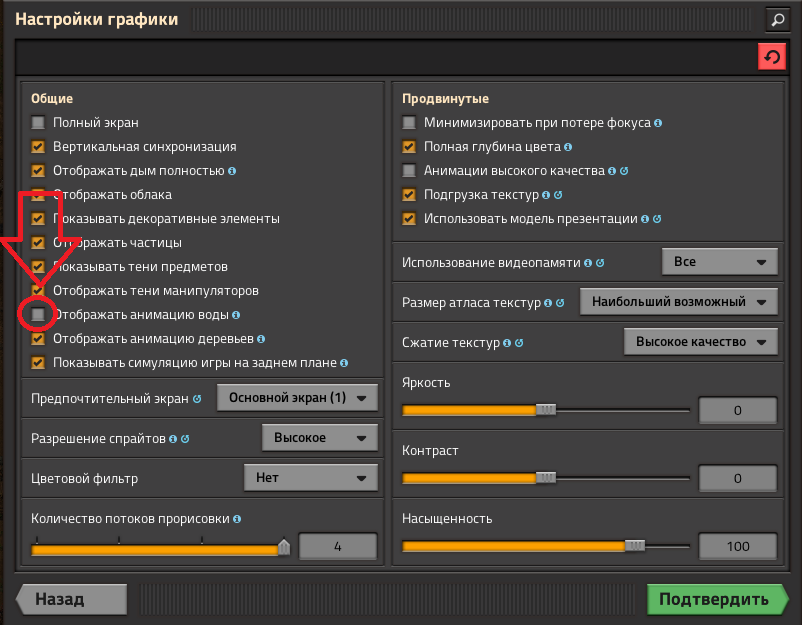The height and width of the screenshot is (626, 802).
Task: Click the green Подтвердить button
Action: click(712, 600)
